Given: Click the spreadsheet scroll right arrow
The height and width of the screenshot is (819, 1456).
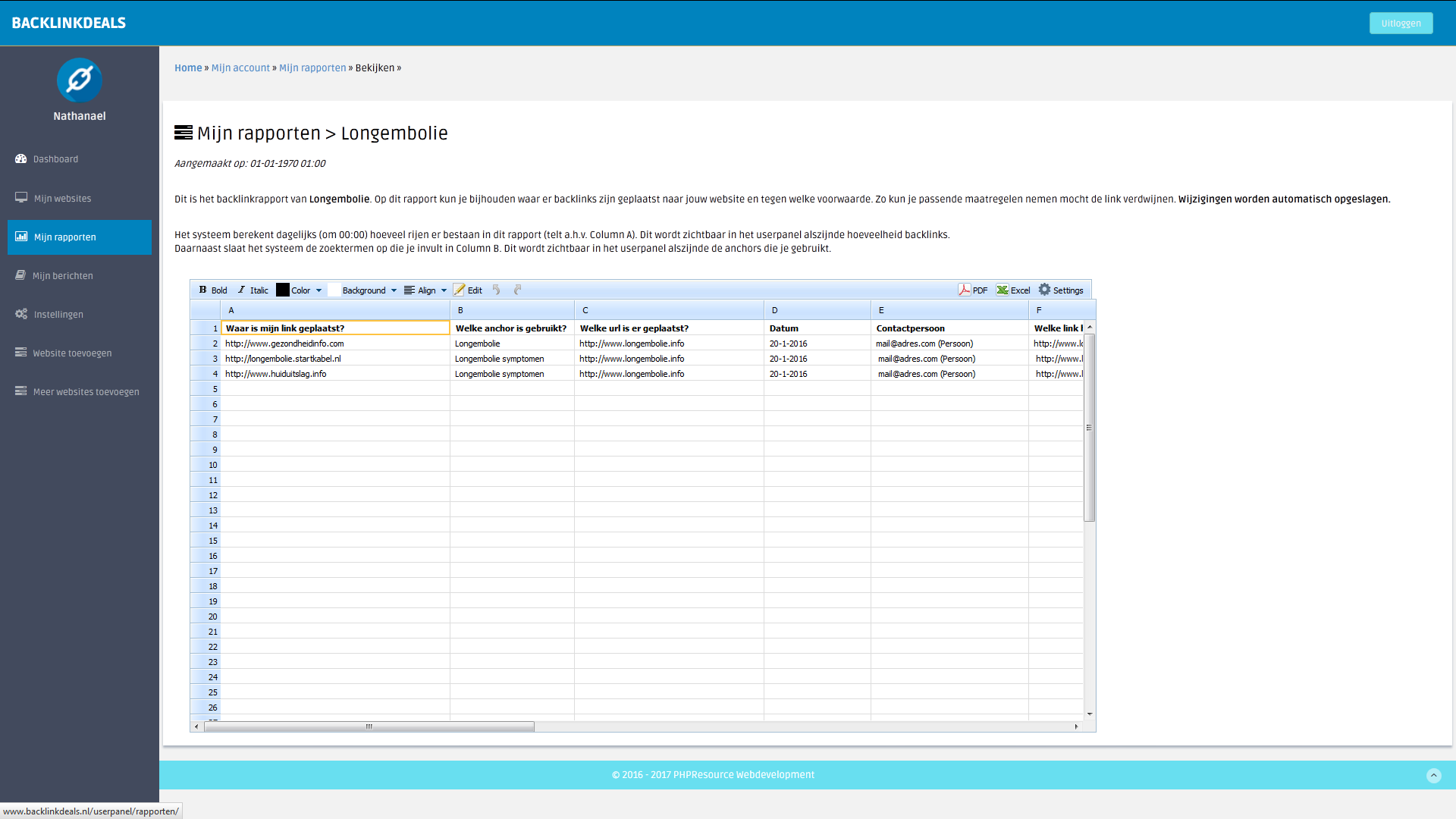Looking at the screenshot, I should (x=1076, y=726).
